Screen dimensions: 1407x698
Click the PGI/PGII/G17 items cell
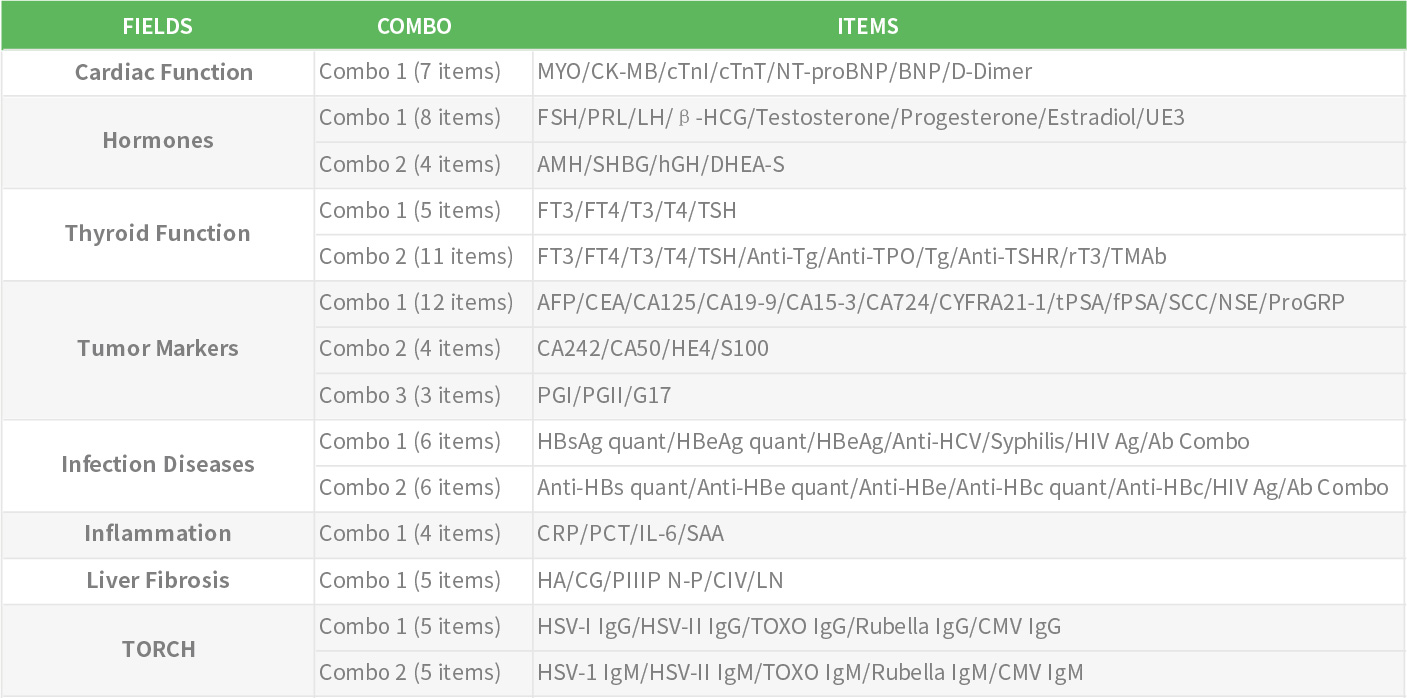604,395
